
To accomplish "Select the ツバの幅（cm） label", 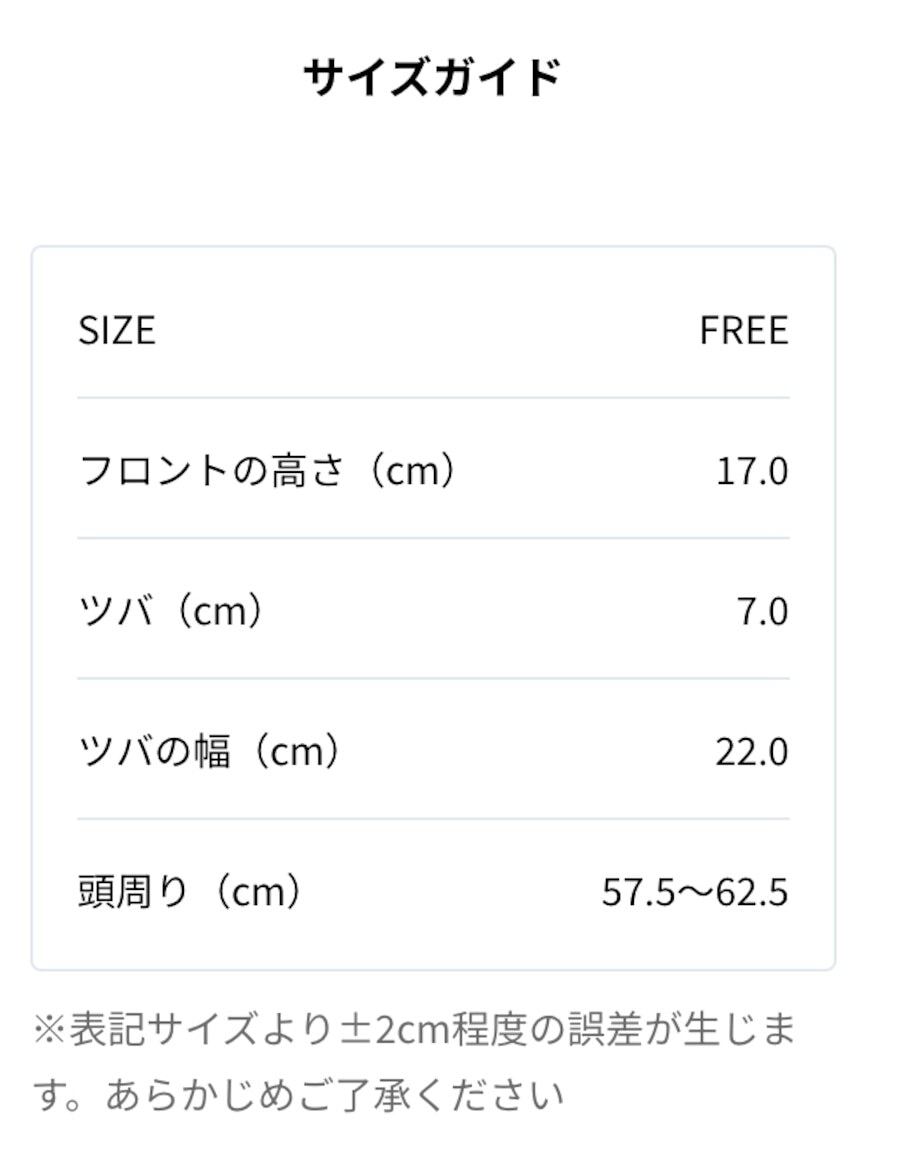I will [x=212, y=751].
